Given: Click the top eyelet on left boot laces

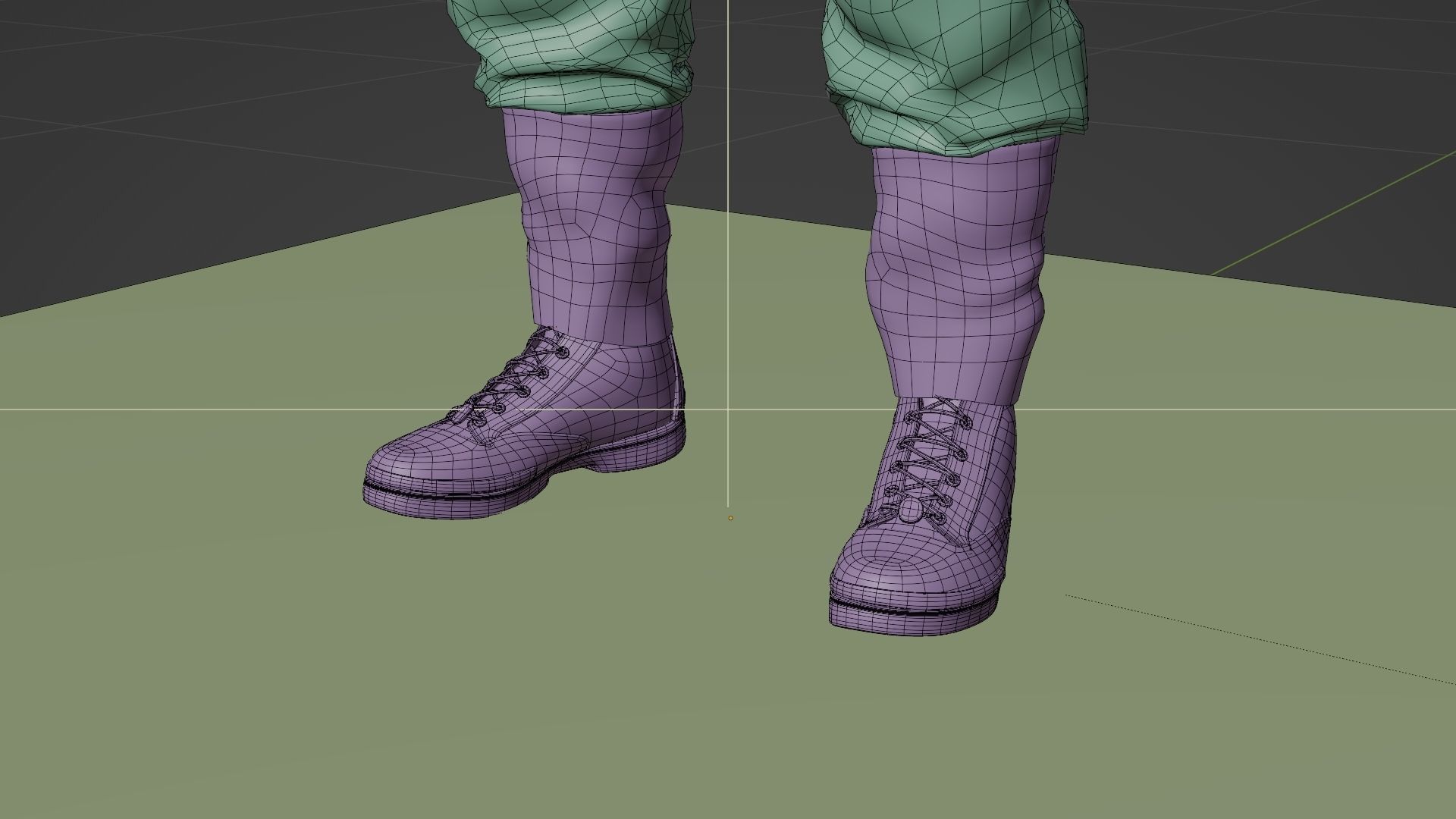Looking at the screenshot, I should pos(562,353).
